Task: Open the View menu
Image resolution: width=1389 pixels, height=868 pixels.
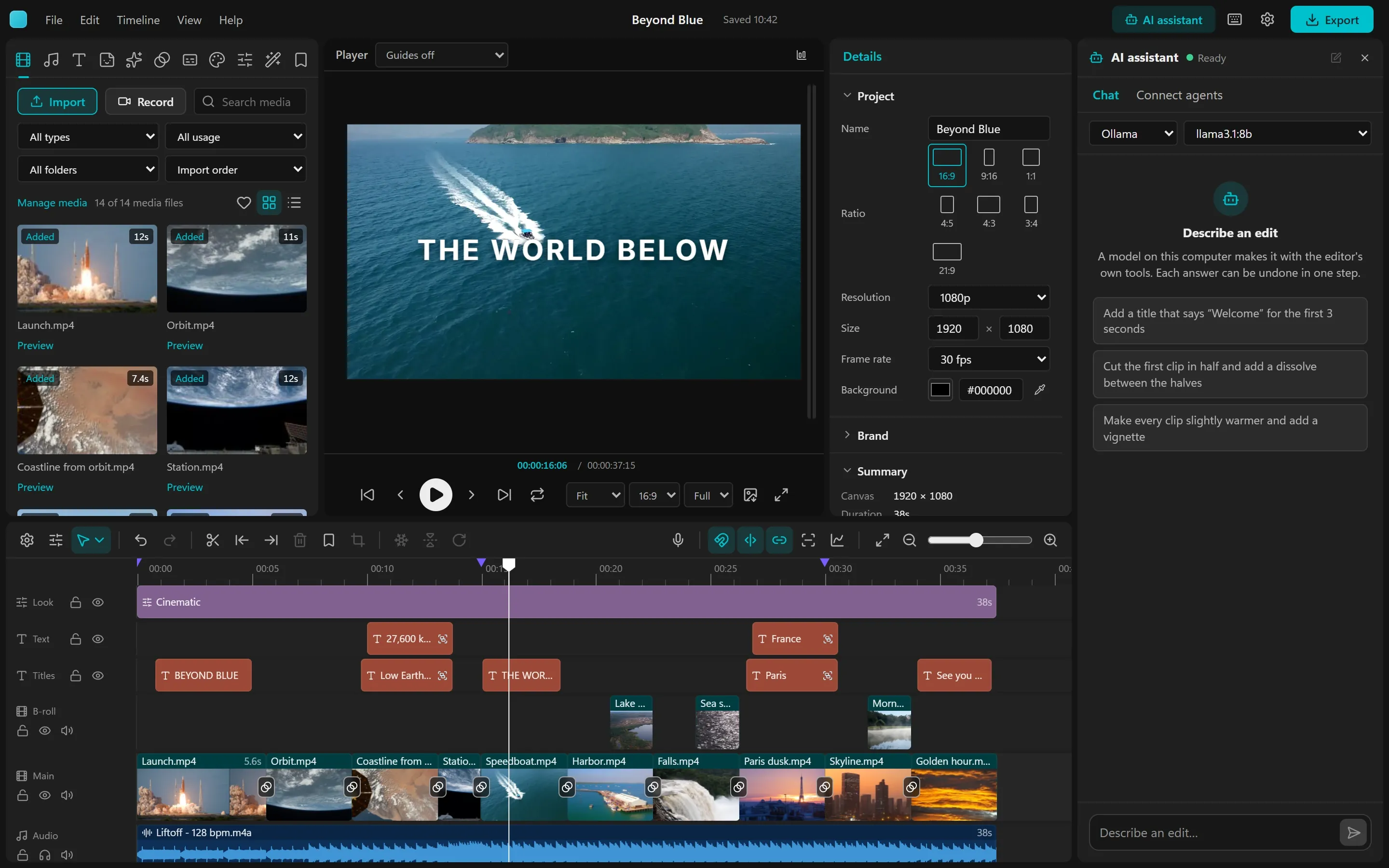Action: pyautogui.click(x=190, y=20)
